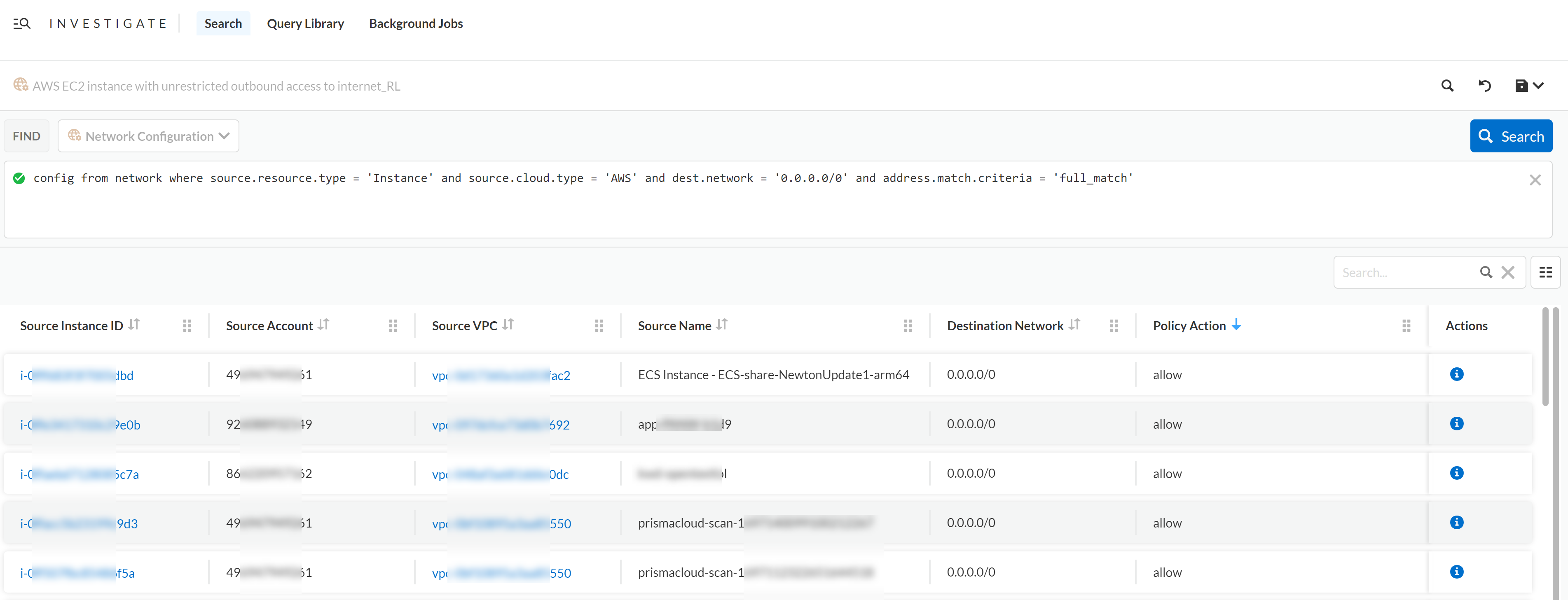The height and width of the screenshot is (600, 1568).
Task: Expand the Network Configuration dropdown
Action: 149,136
